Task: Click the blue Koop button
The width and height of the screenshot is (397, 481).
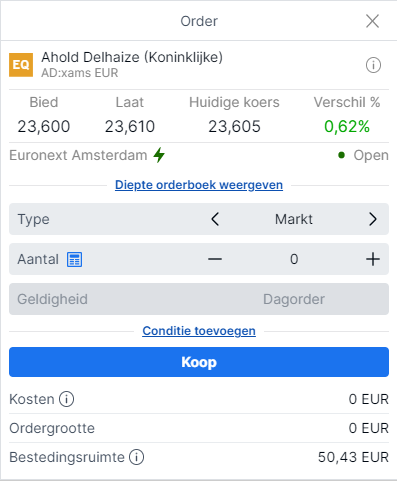Action: click(x=199, y=362)
